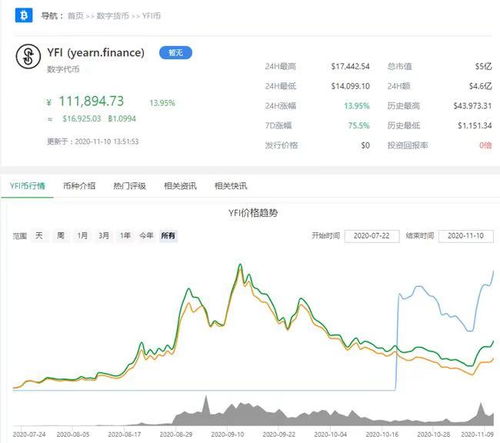500x443 pixels.
Task: Select the 1年 range option
Action: (x=125, y=236)
